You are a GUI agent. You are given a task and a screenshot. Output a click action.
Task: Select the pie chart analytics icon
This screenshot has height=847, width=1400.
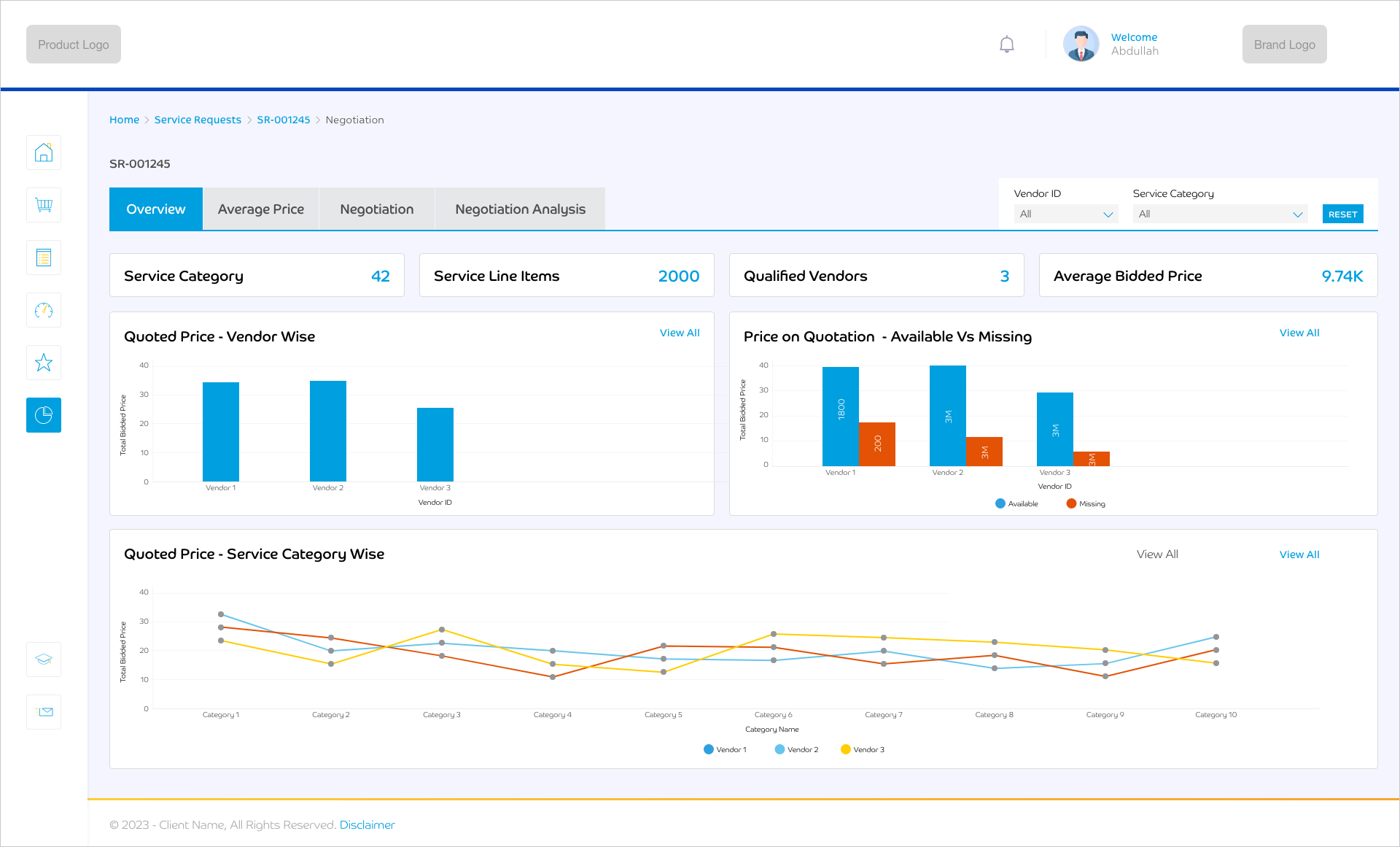pos(44,415)
